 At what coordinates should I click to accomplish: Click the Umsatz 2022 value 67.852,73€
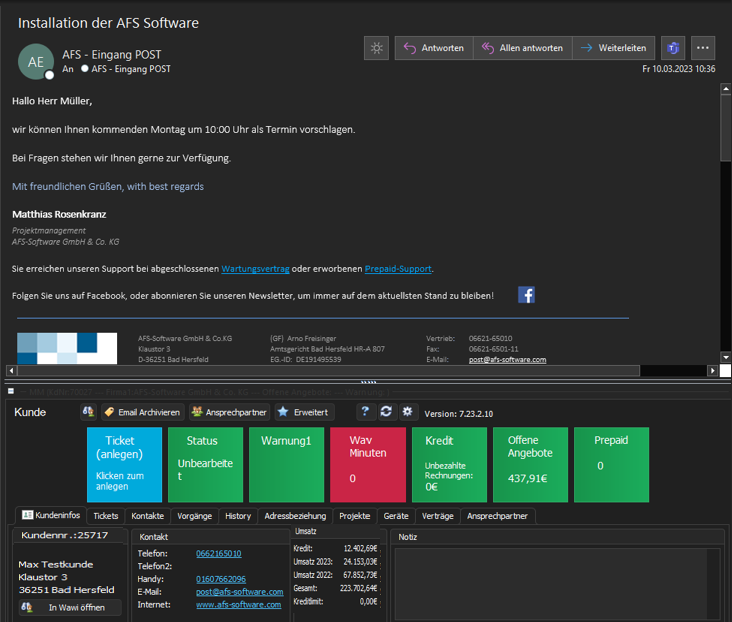click(360, 575)
